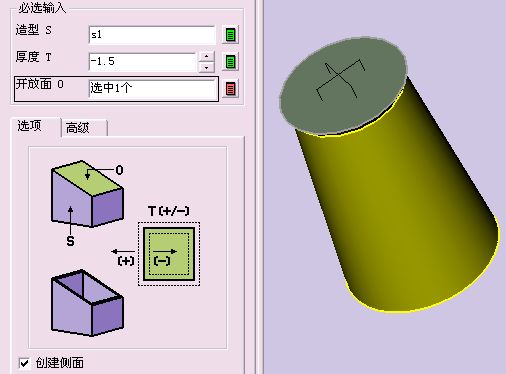This screenshot has height=374, width=506.
Task: Click the coordinate axis marker on top face
Action: tap(340, 79)
